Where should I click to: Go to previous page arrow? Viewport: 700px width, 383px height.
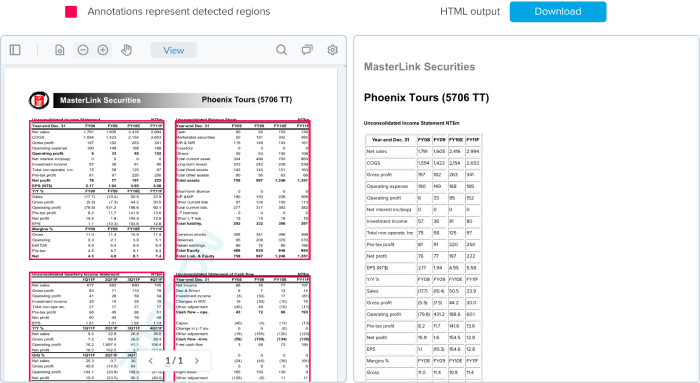point(151,361)
